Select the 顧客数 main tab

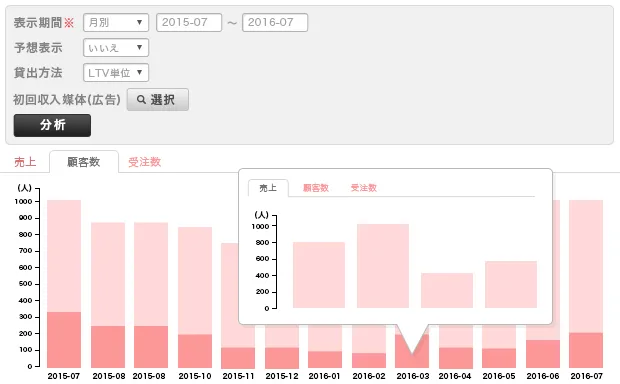84,162
